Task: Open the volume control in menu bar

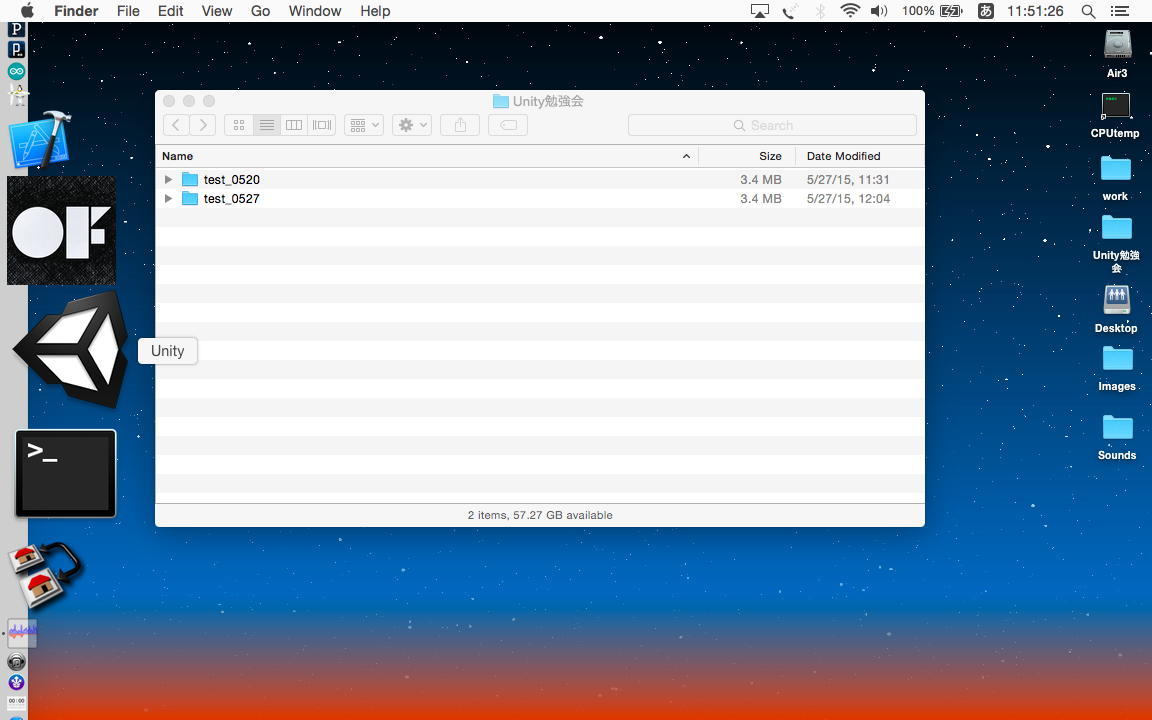Action: (879, 11)
